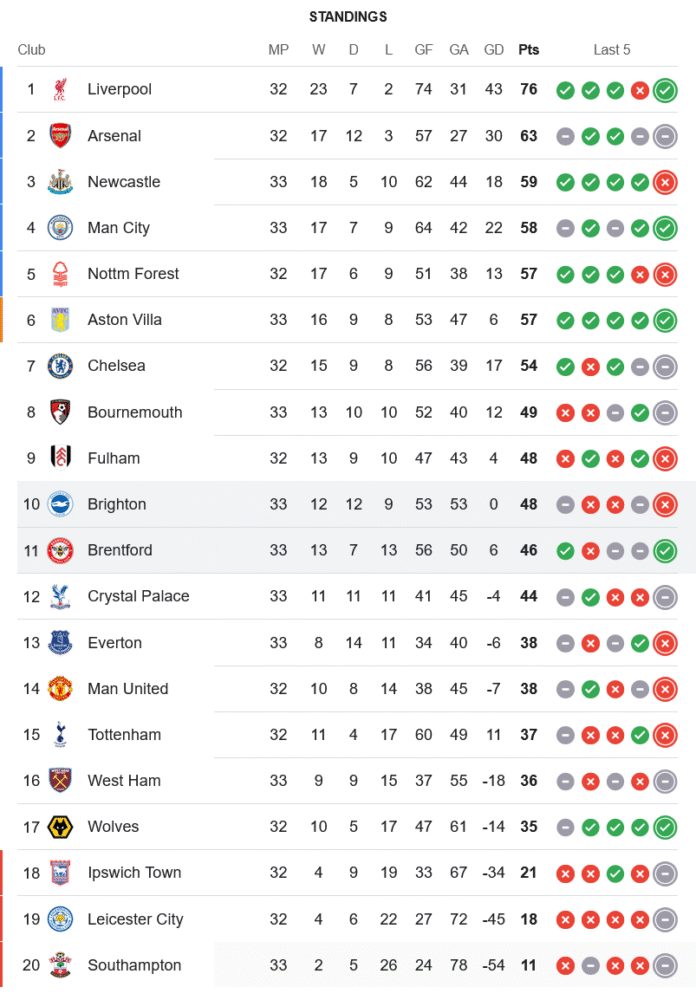Open the Crystal Palace team name link
Screen dimensions: 696x1000
click(x=138, y=596)
